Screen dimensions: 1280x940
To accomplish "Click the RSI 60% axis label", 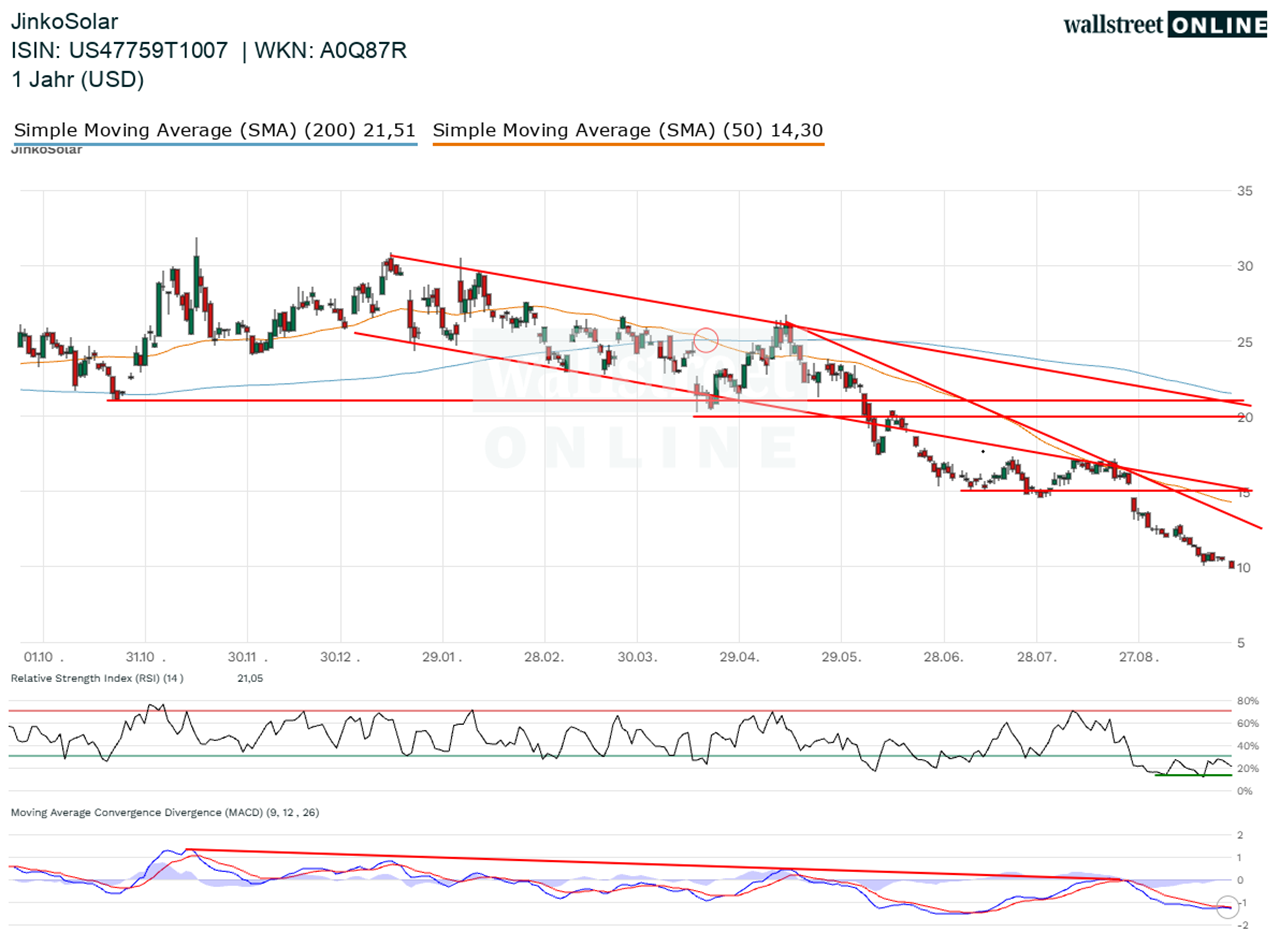I will tap(1247, 723).
